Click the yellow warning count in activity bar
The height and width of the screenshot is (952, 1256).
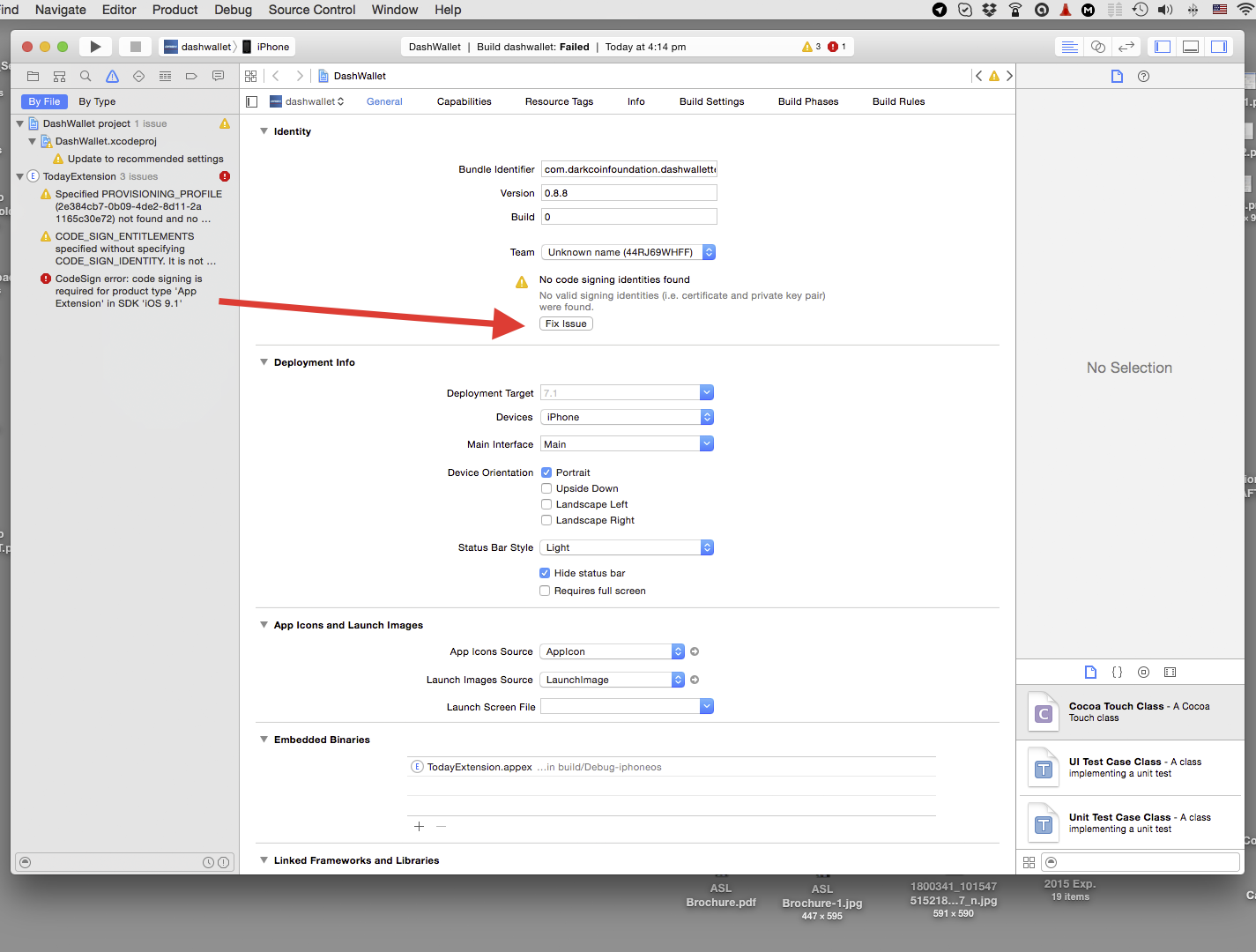[x=811, y=47]
